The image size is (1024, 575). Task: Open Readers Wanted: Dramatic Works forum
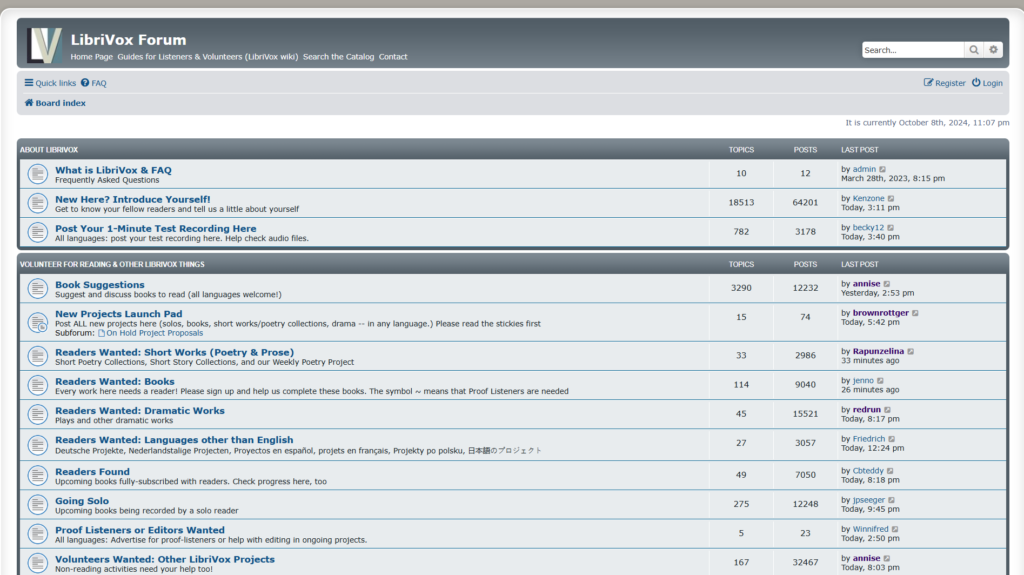140,410
